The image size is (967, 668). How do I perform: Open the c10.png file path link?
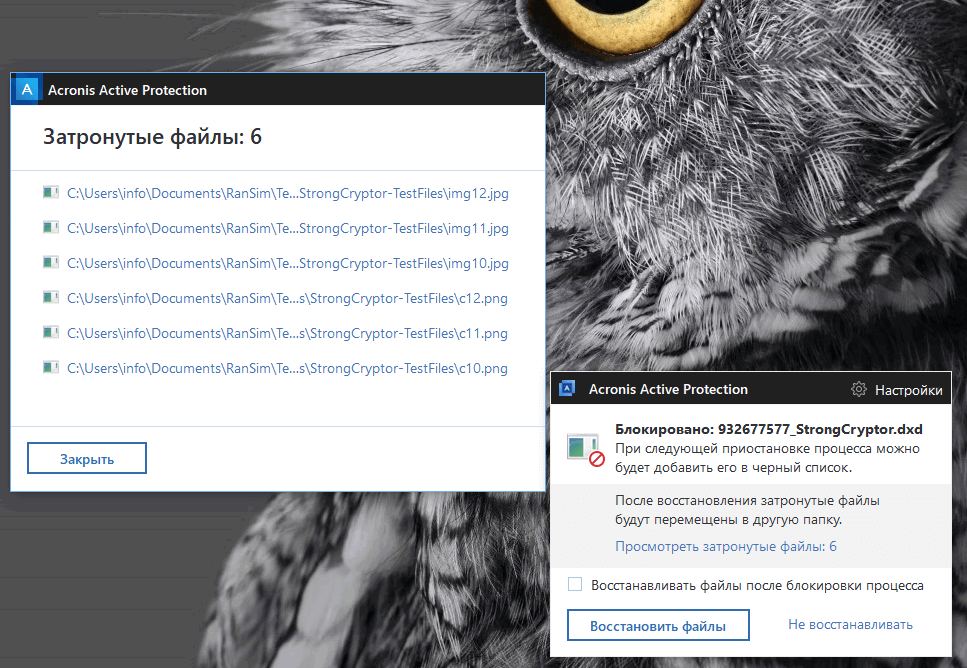tap(287, 369)
